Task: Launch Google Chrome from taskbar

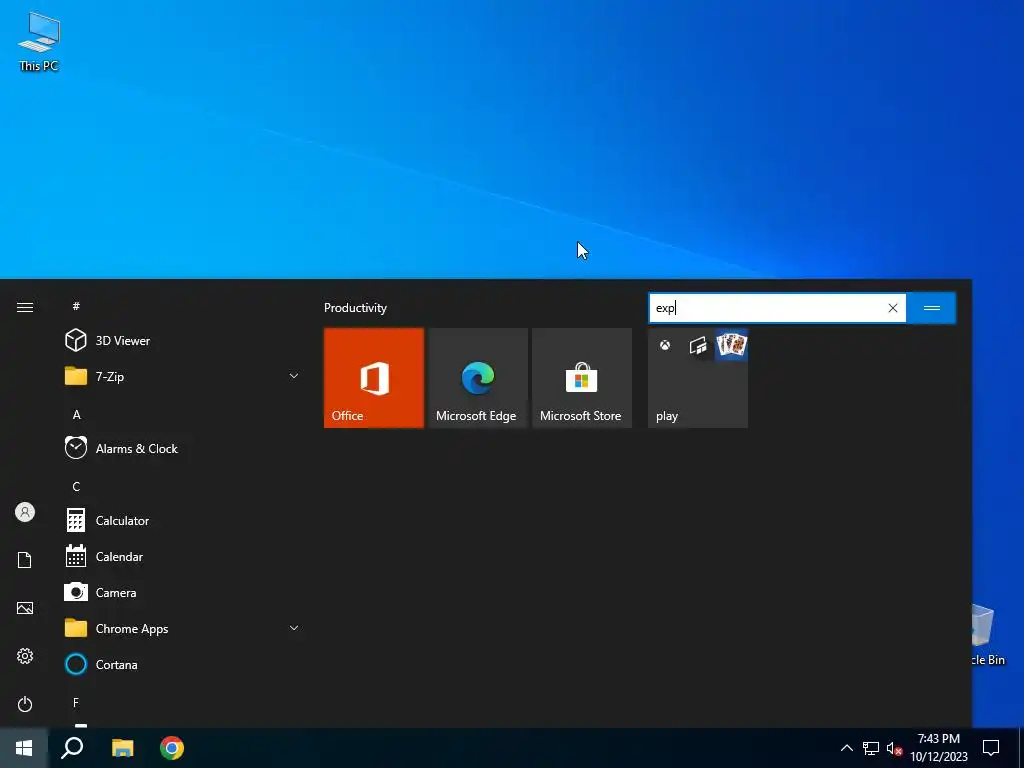Action: (x=172, y=748)
